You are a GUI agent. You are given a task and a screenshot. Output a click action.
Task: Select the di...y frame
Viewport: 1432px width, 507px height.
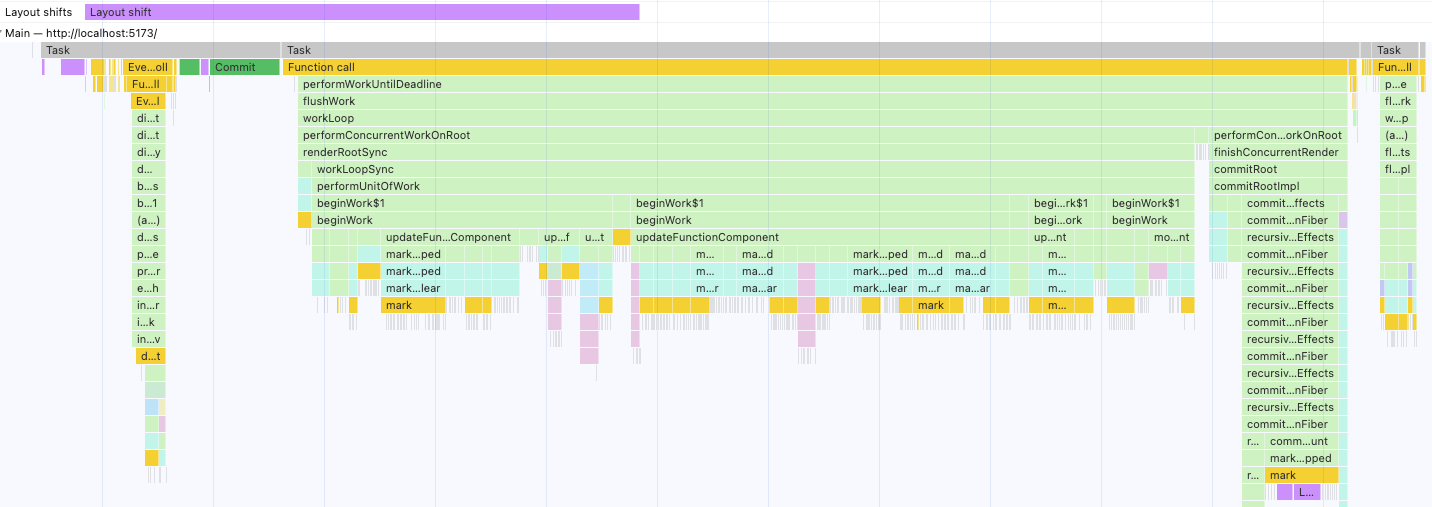[149, 152]
